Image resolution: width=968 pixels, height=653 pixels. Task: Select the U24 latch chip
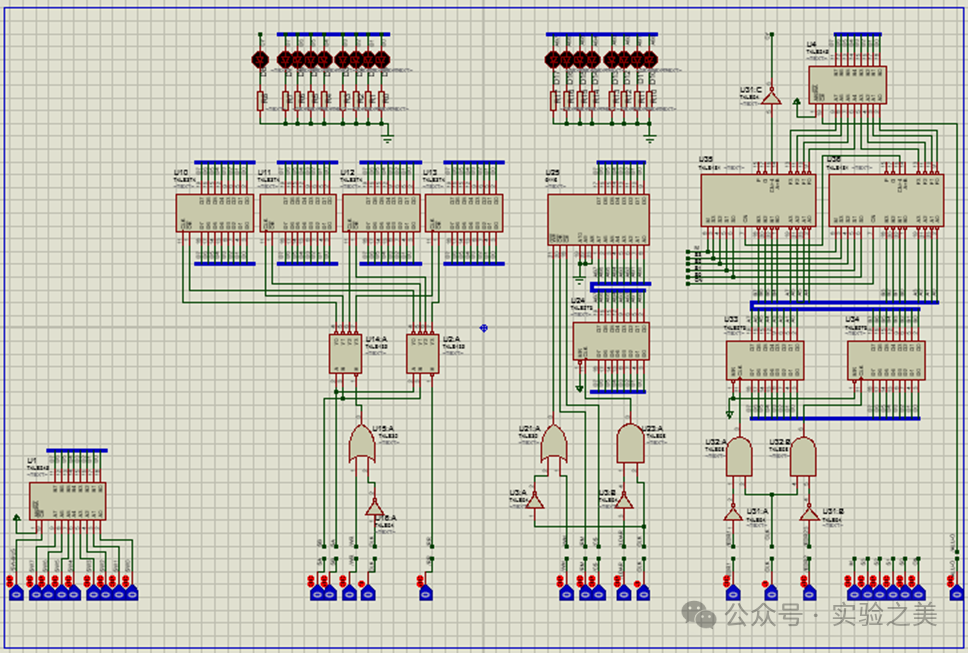coord(611,341)
